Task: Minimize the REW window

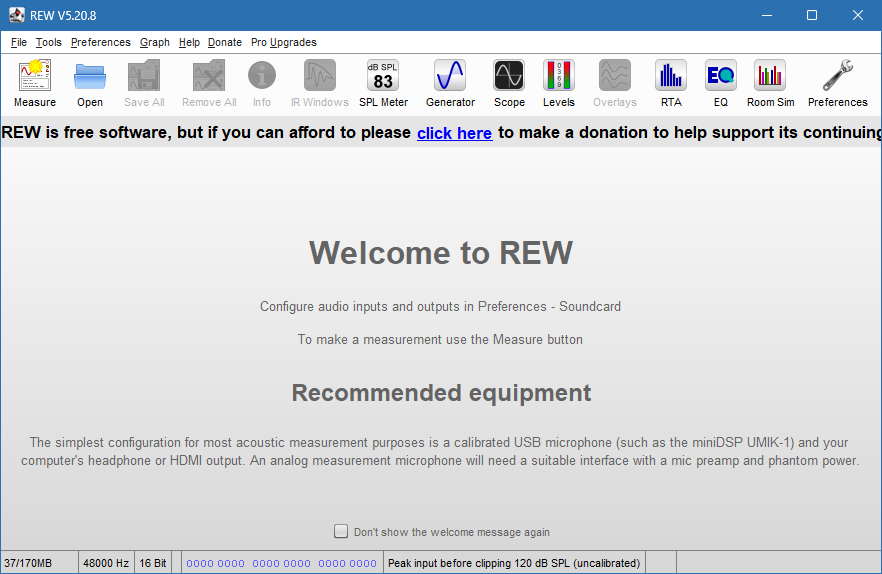Action: 767,15
